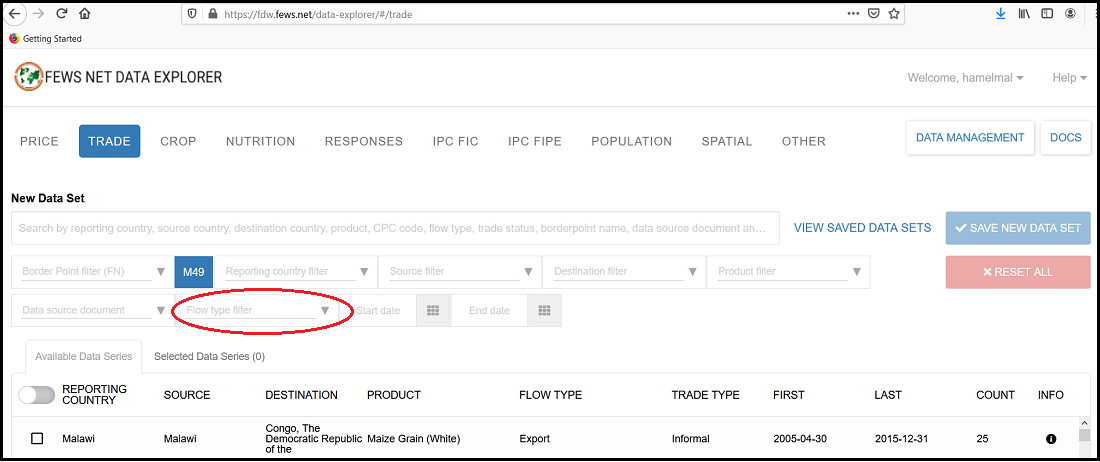This screenshot has height=462, width=1100.
Task: Click the RESET ALL button
Action: pos(1017,272)
